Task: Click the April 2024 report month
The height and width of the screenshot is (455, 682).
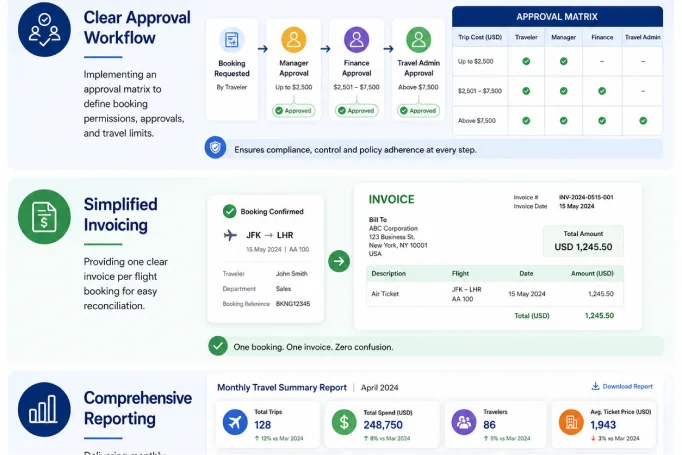Action: tap(379, 388)
